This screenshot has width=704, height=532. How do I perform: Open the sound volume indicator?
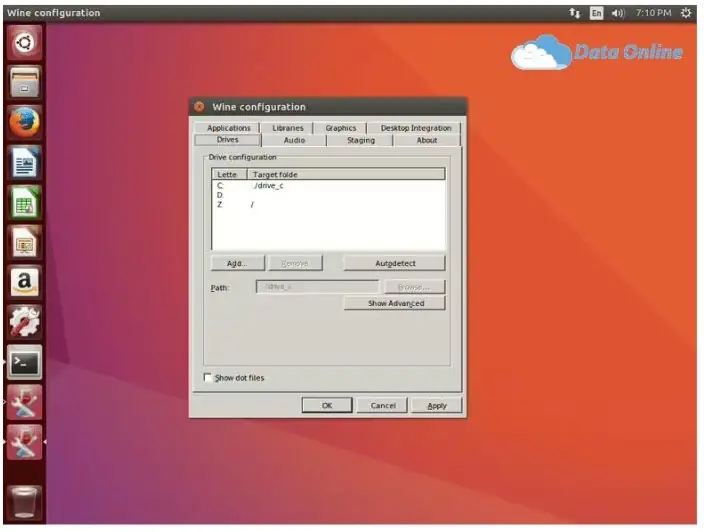point(618,13)
